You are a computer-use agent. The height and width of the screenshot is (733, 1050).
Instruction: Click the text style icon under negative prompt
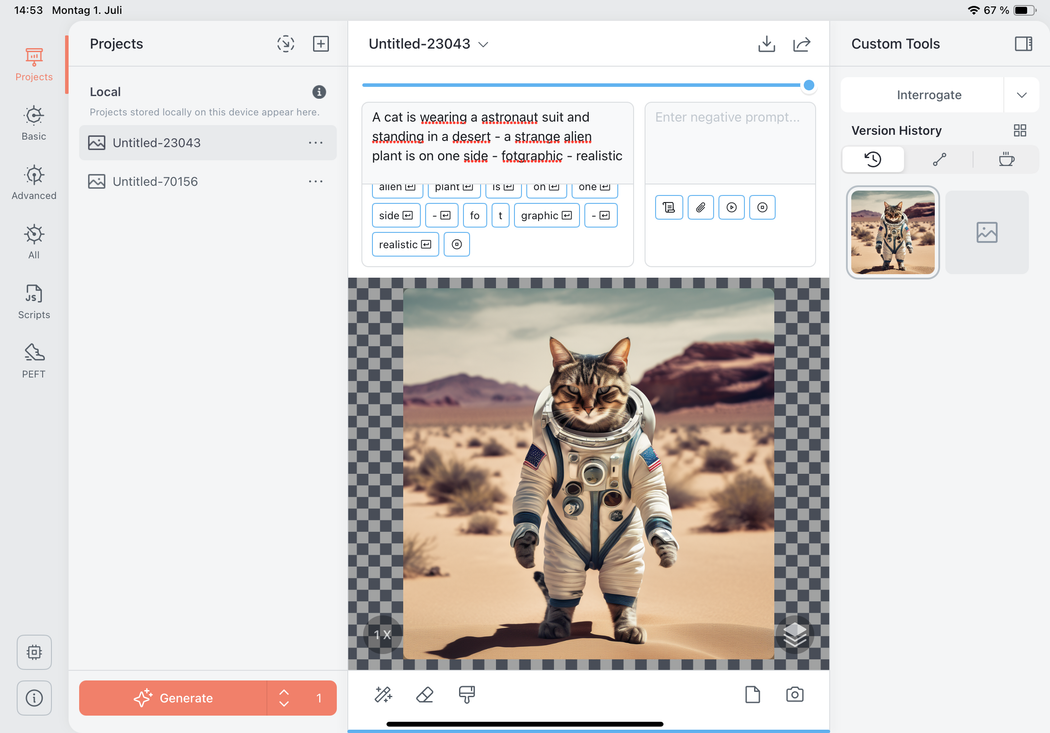pos(669,208)
